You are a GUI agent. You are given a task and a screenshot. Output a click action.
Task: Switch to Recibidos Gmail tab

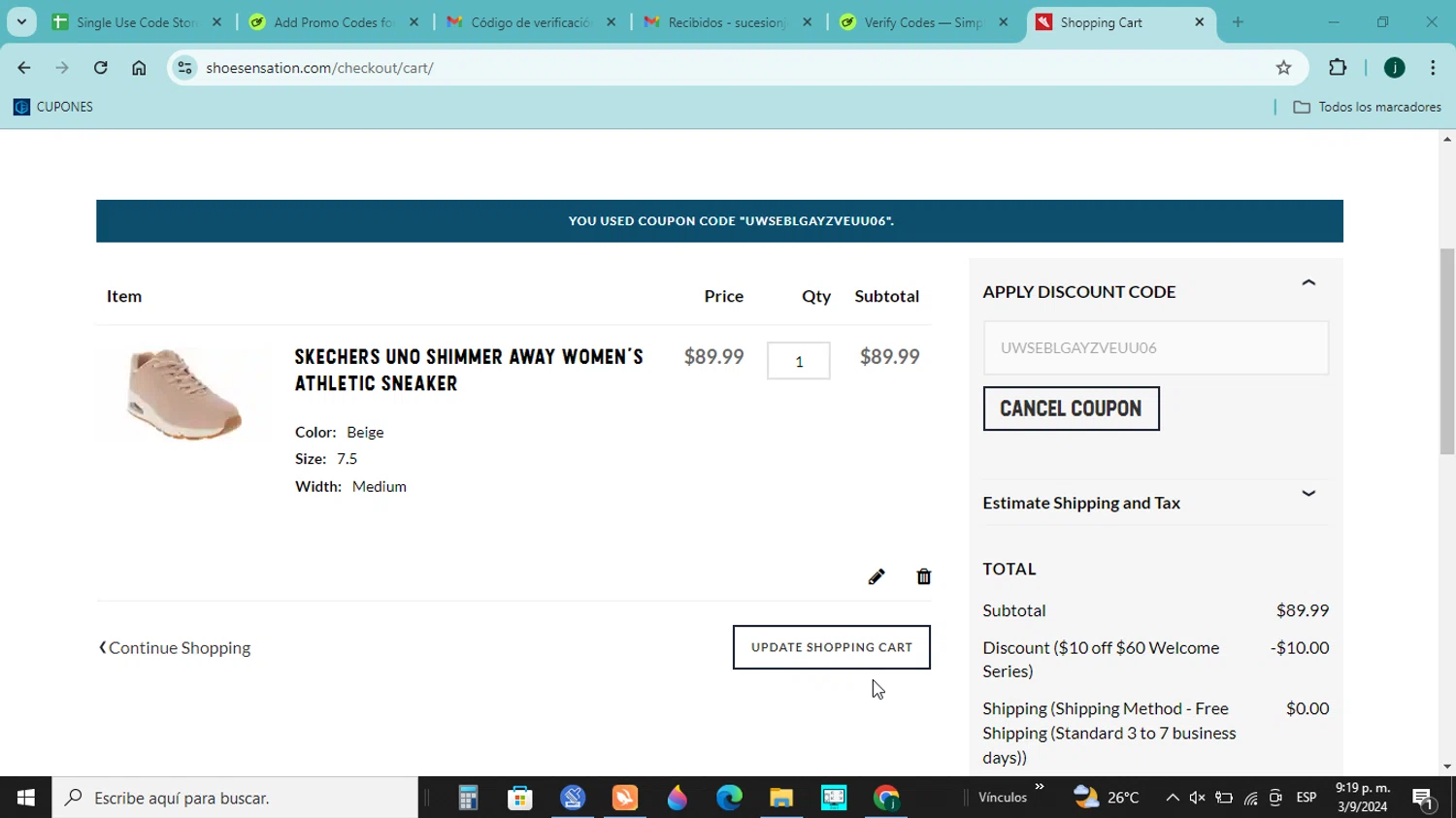click(x=727, y=22)
